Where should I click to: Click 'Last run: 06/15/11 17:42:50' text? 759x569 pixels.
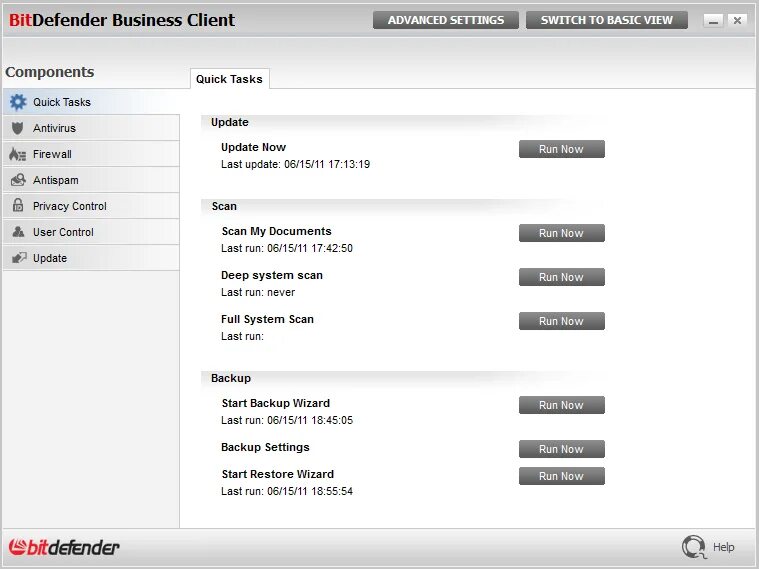point(287,248)
